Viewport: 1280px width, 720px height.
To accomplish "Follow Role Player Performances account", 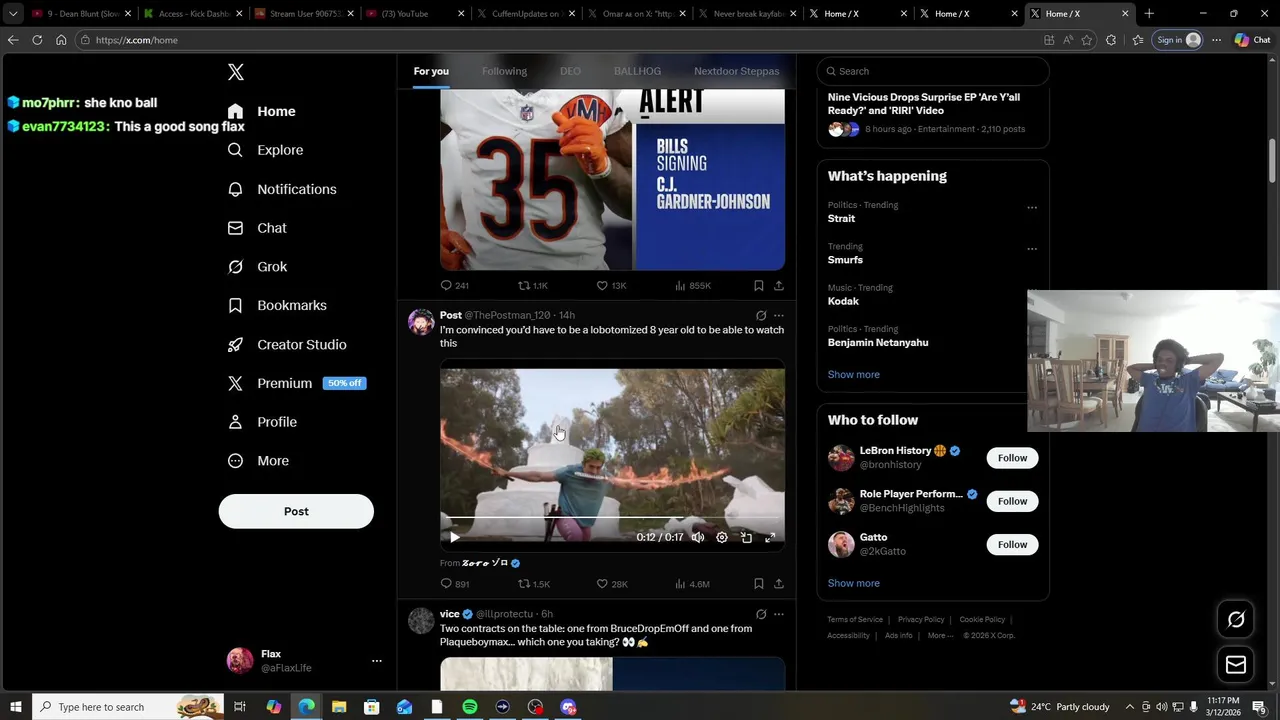I will pos(1012,501).
